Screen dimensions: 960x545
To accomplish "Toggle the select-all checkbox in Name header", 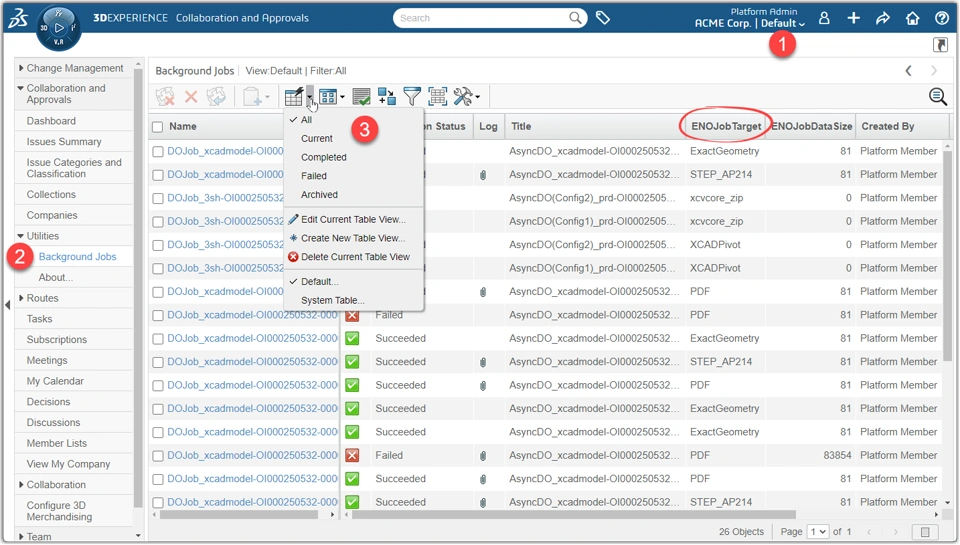I will pyautogui.click(x=157, y=127).
